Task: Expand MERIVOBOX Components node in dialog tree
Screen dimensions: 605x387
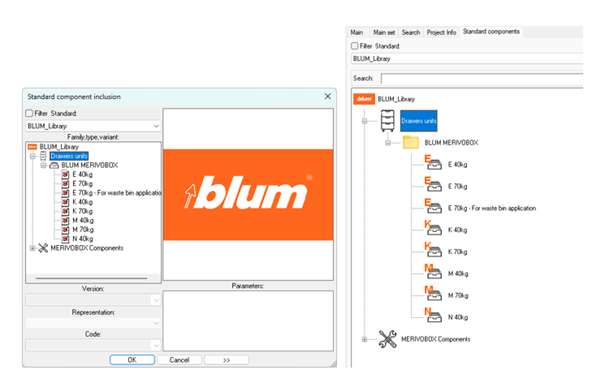Action: (33, 248)
